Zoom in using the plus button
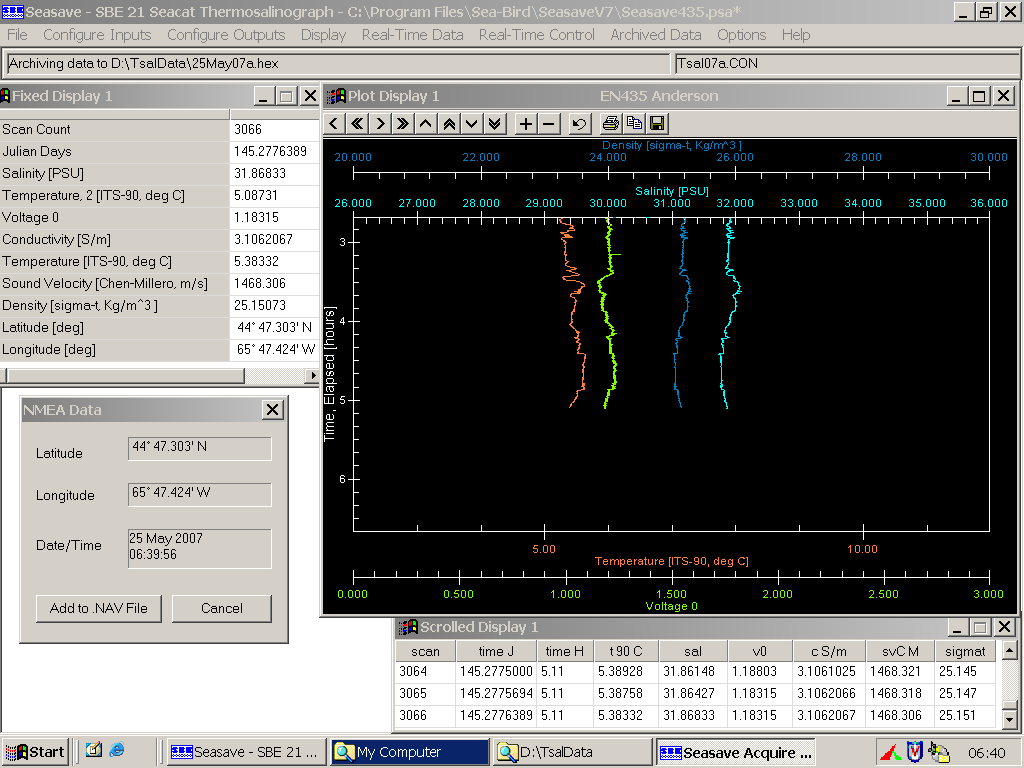The height and width of the screenshot is (768, 1024). (x=526, y=124)
